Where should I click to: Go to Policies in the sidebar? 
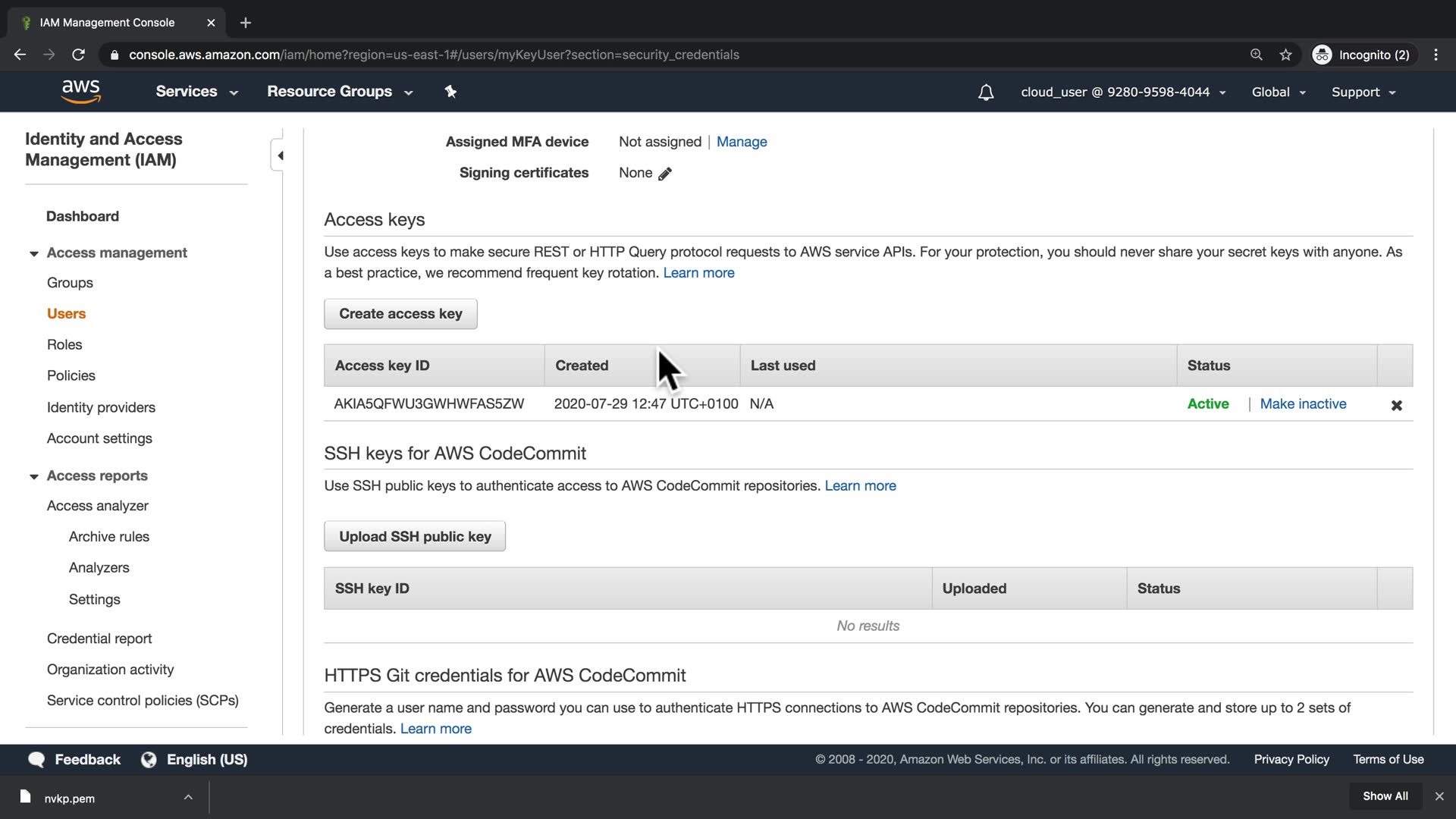click(x=71, y=375)
